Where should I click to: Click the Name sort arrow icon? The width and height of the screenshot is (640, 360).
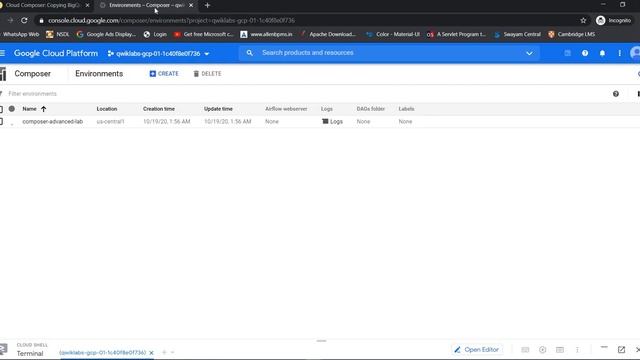[x=43, y=109]
